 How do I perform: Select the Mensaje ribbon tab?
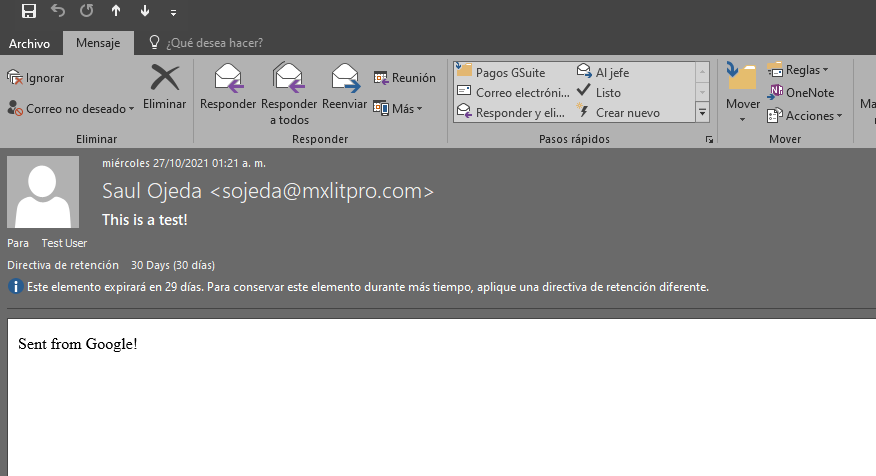98,43
